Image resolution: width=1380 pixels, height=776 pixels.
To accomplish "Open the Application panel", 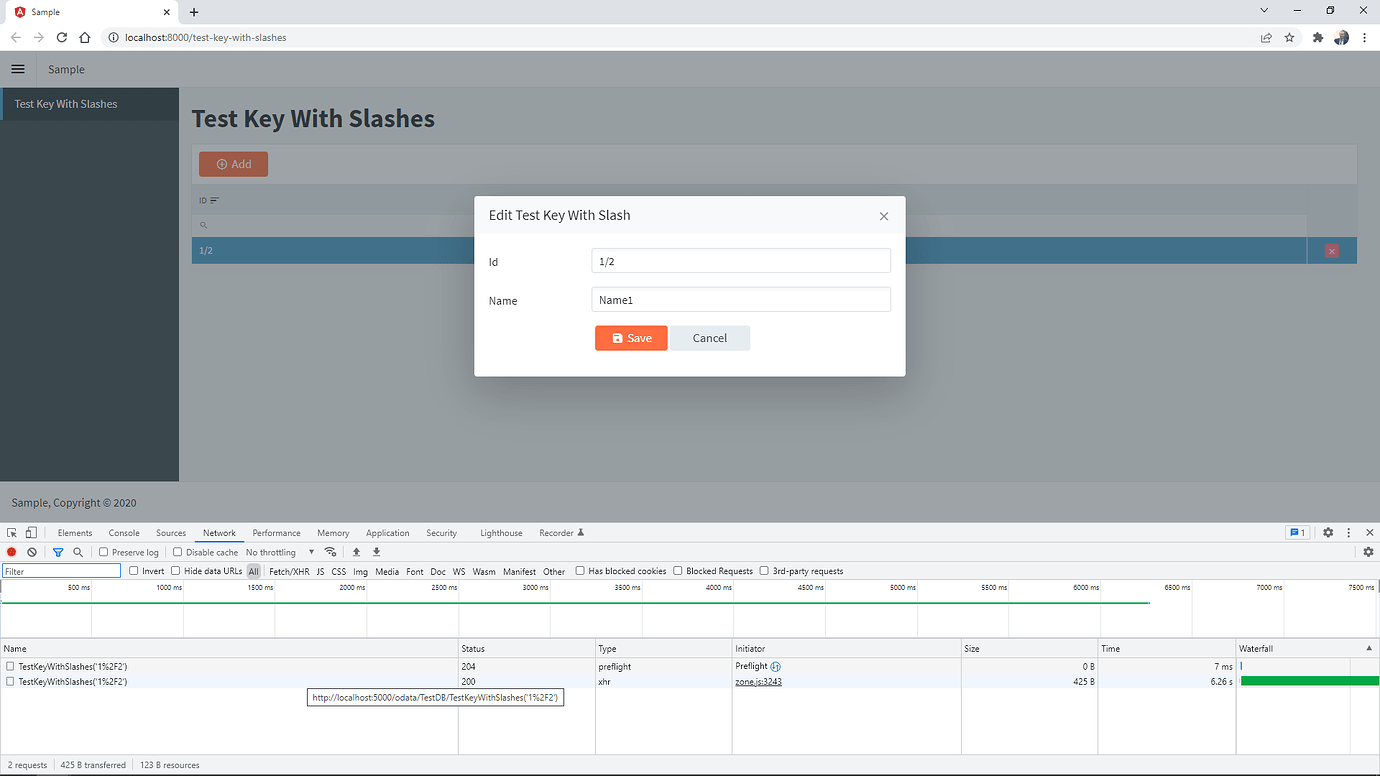I will [x=388, y=532].
